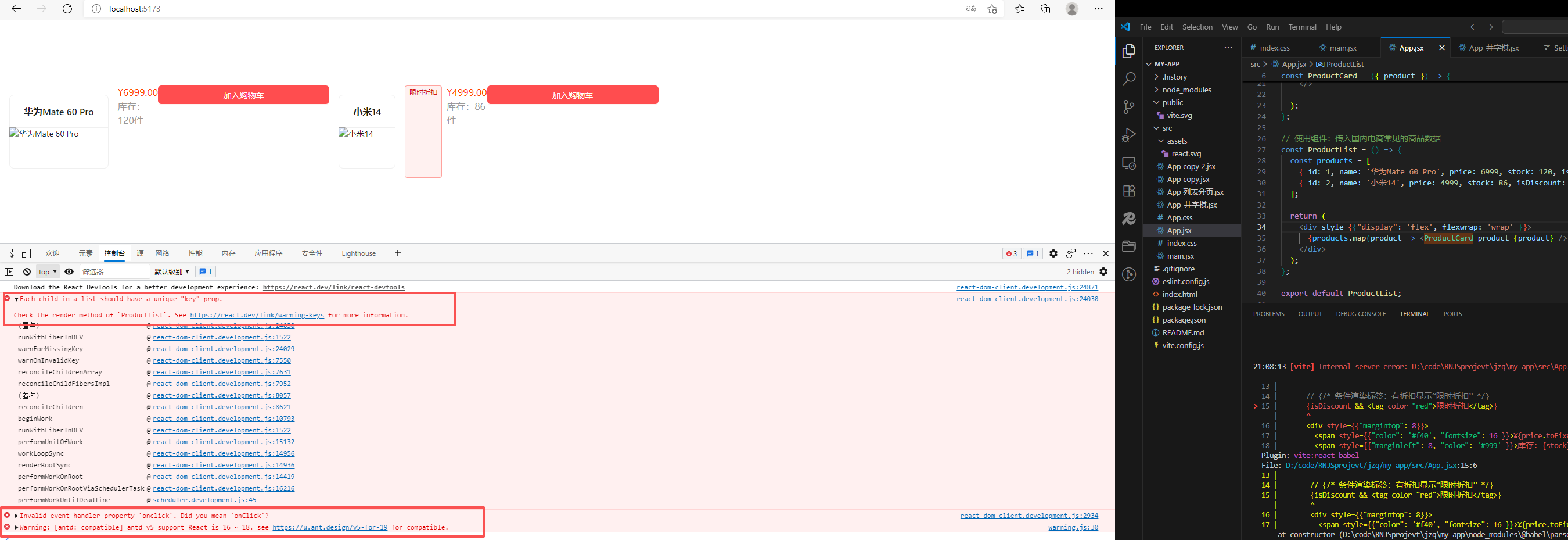Screen dimensions: 1568x540
Task: Toggle the issues badge beside filter levels
Action: click(206, 272)
